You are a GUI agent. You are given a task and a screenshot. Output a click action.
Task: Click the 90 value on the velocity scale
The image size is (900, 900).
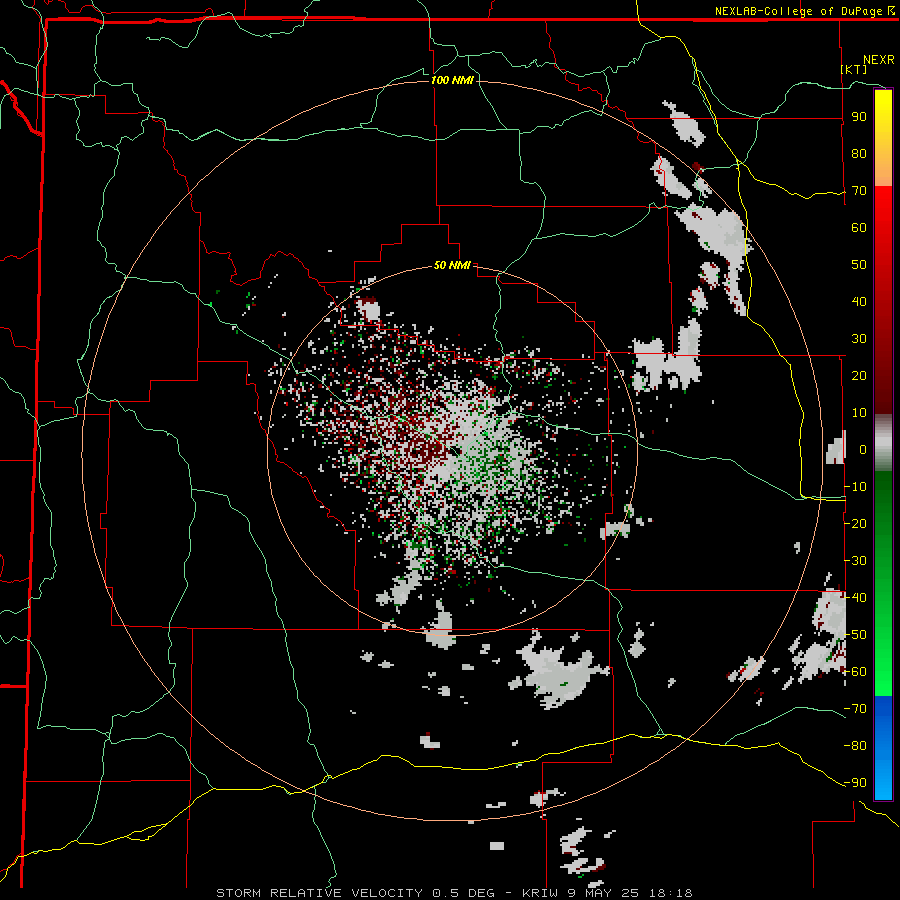click(859, 117)
